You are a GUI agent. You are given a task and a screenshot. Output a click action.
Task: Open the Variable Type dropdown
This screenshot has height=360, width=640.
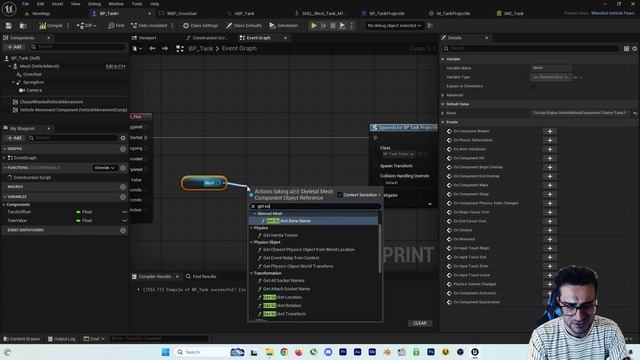(x=551, y=77)
